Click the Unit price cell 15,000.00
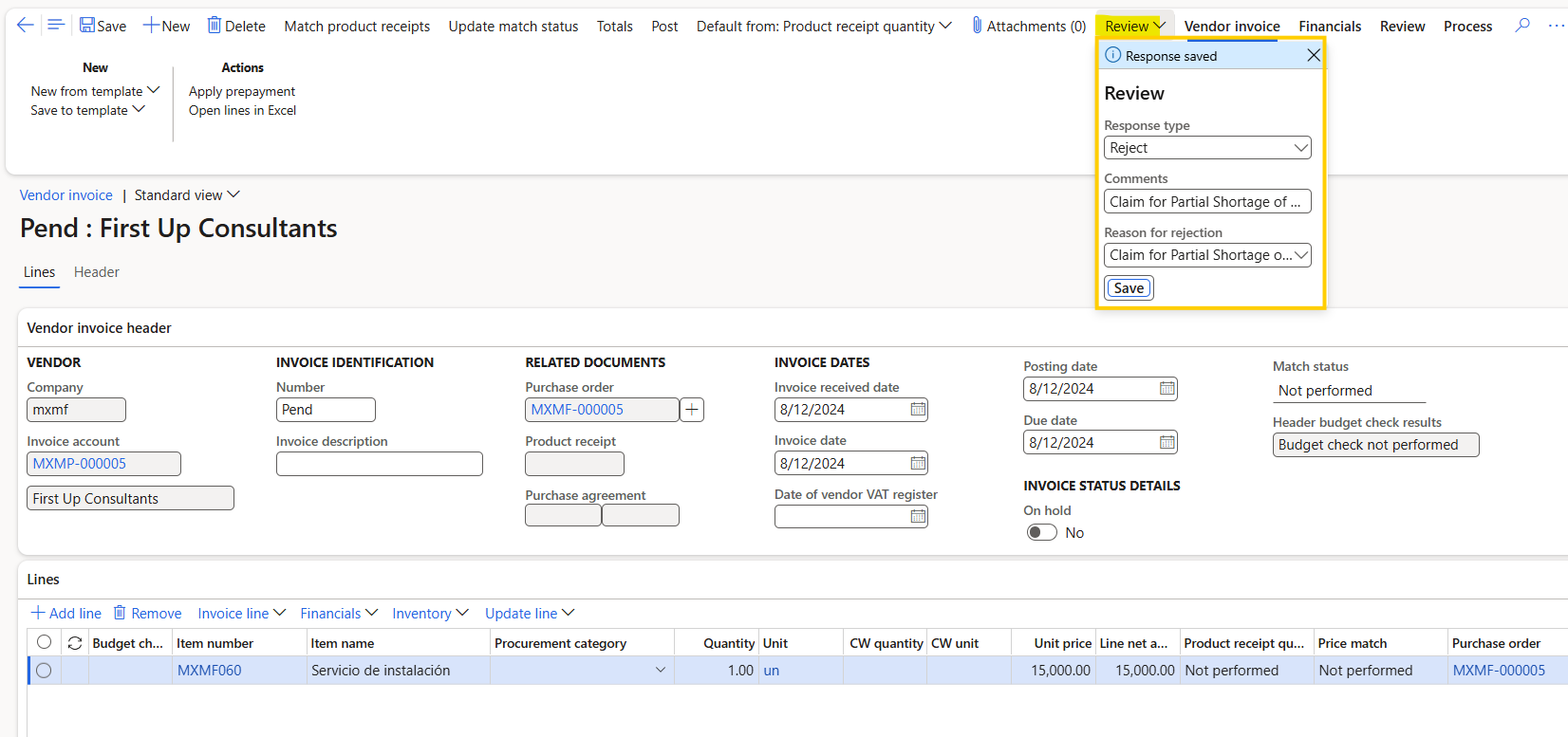The height and width of the screenshot is (737, 1568). pyautogui.click(x=1054, y=671)
